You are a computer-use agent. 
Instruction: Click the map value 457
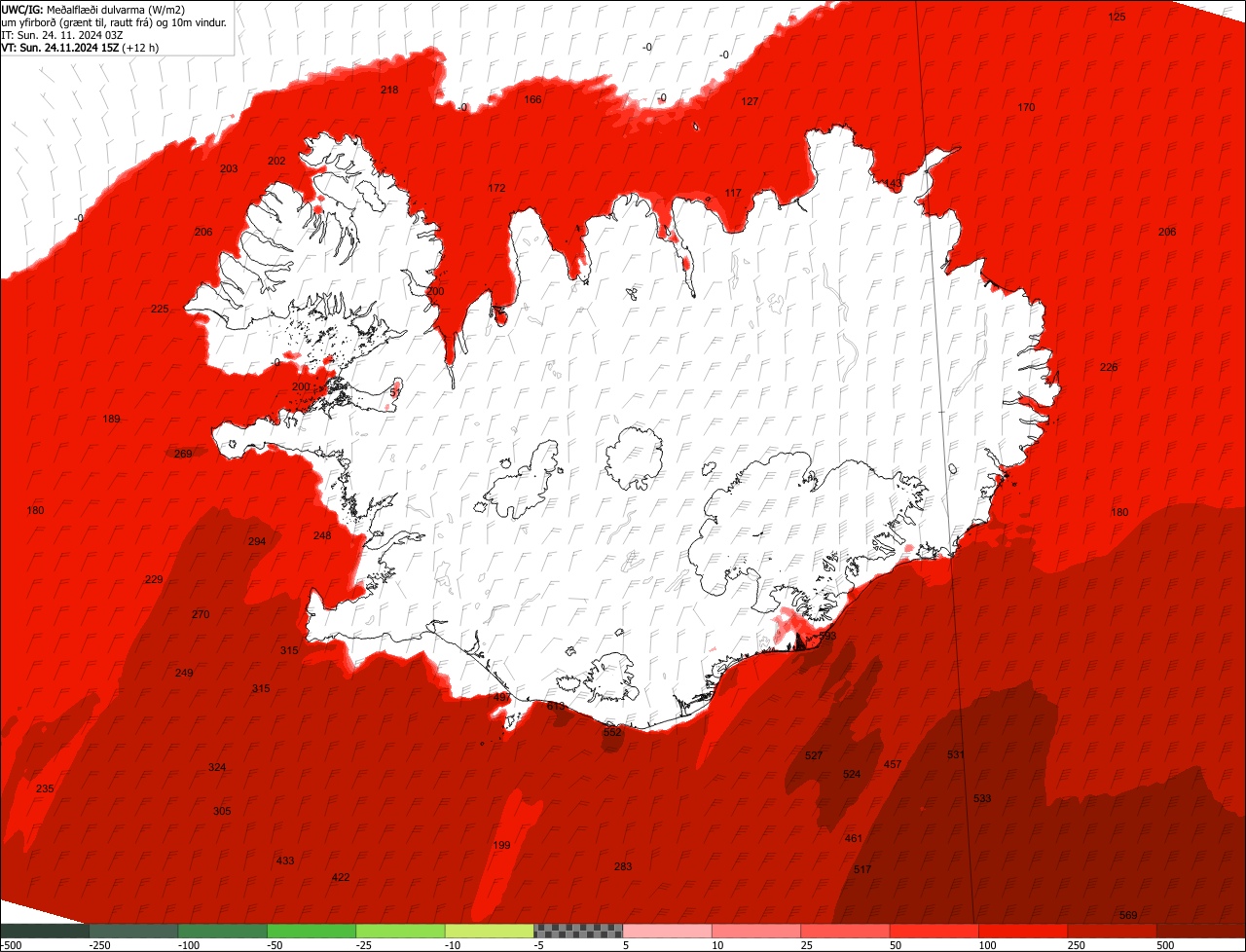(893, 764)
